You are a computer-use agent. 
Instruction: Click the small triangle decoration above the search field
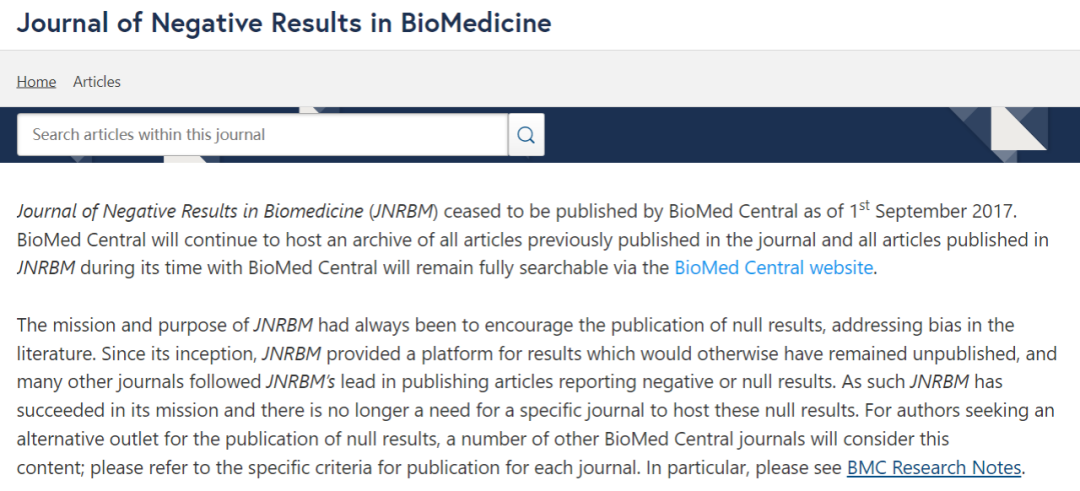click(318, 110)
